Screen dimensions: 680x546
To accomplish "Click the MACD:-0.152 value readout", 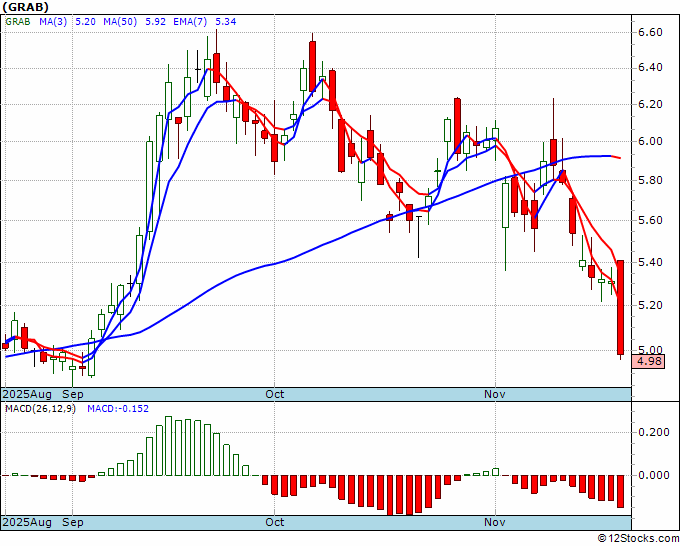I will (118, 409).
